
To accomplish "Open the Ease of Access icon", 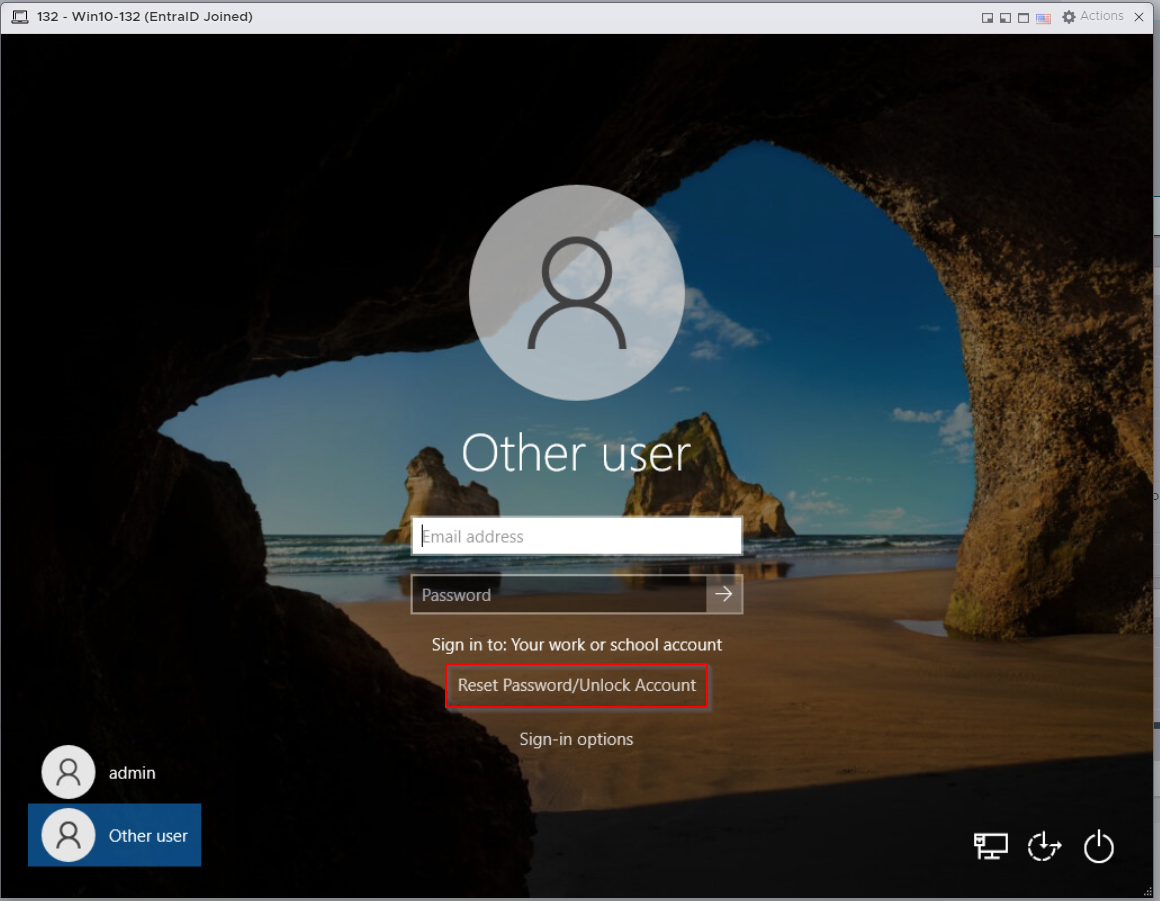I will pos(1044,846).
